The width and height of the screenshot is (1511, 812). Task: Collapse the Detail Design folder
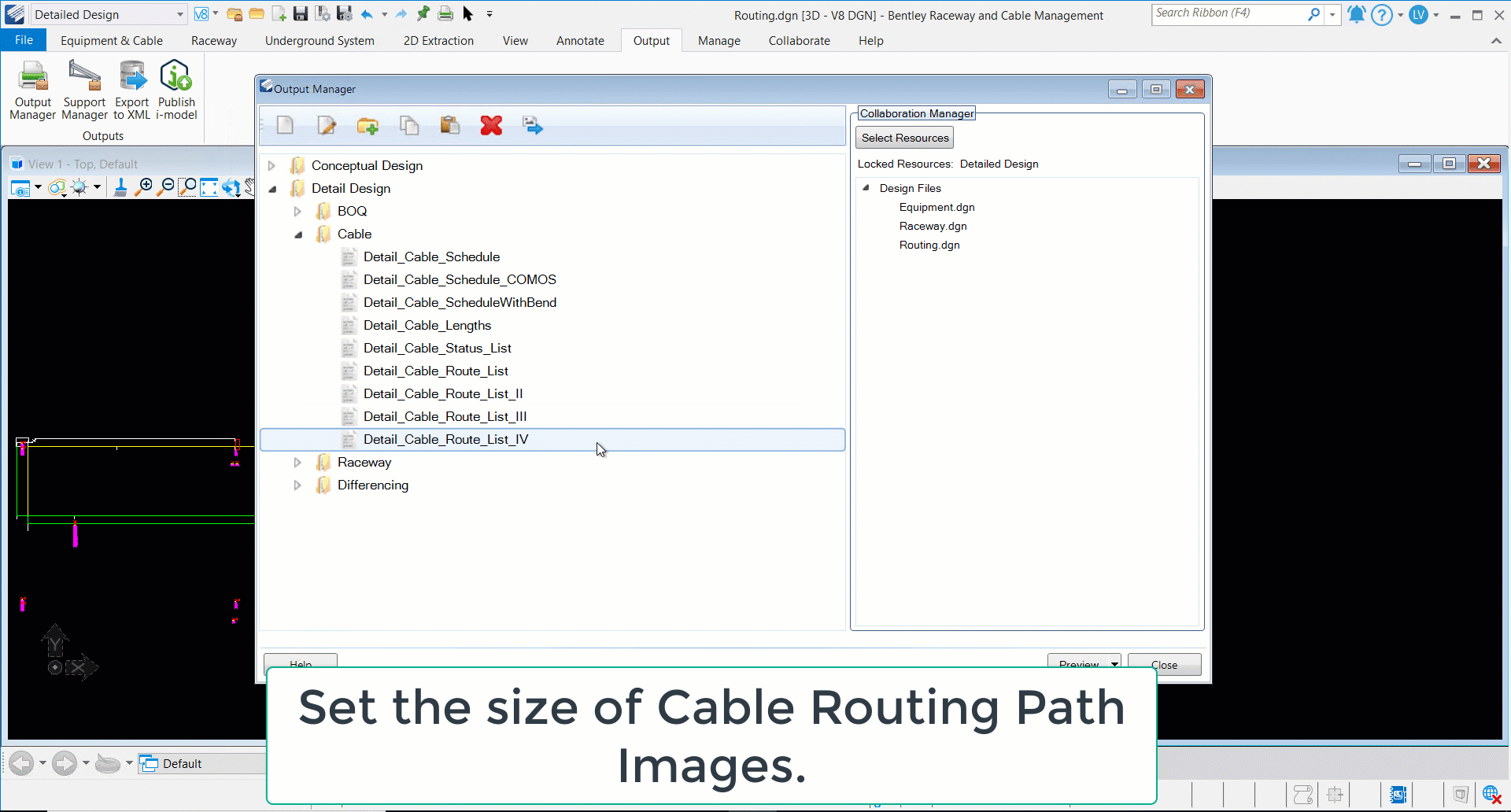click(x=272, y=189)
